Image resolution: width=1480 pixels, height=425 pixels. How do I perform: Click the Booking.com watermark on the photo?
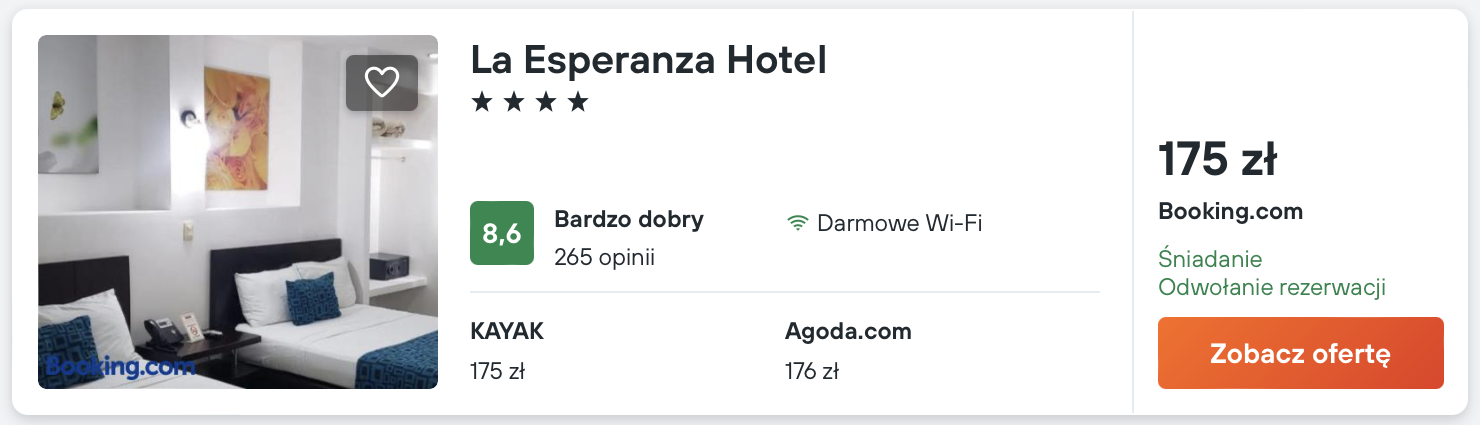point(120,365)
